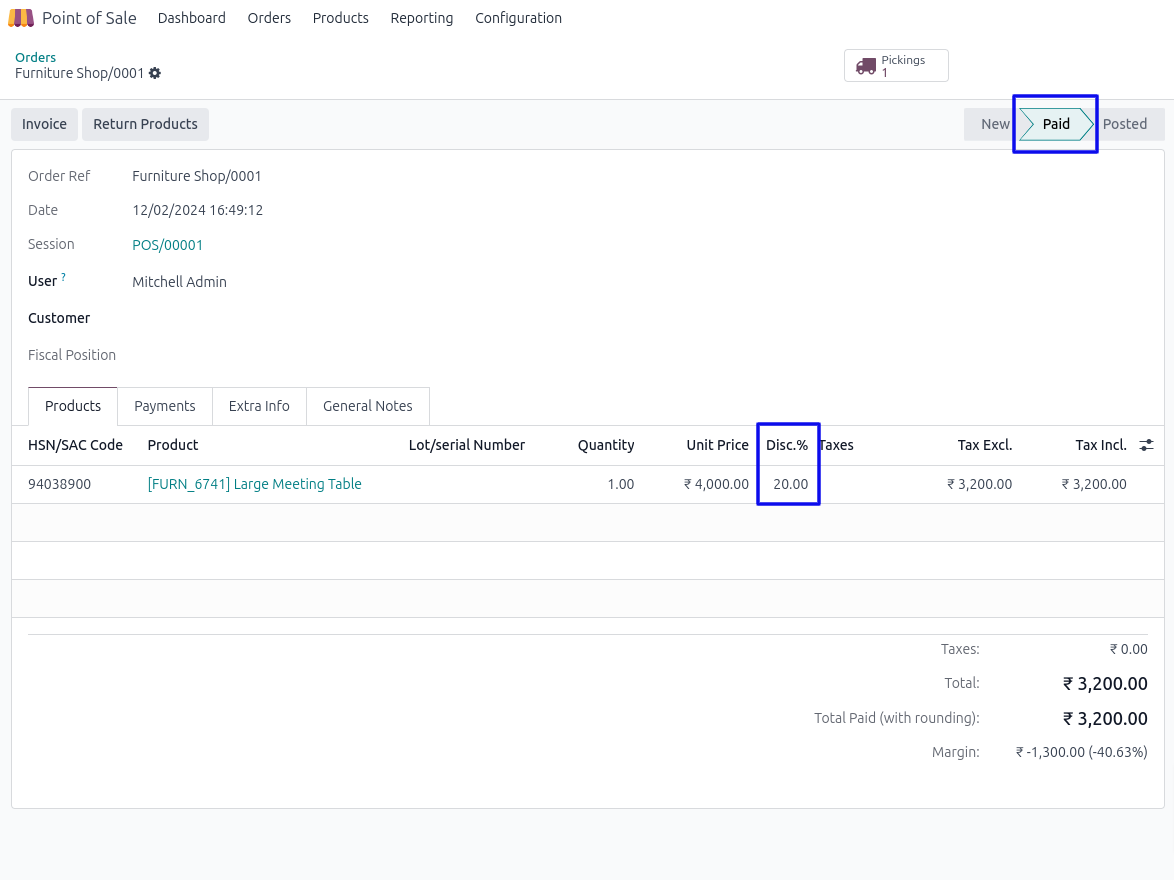Image resolution: width=1174 pixels, height=880 pixels.
Task: Click the Posted status stage
Action: coord(1125,124)
